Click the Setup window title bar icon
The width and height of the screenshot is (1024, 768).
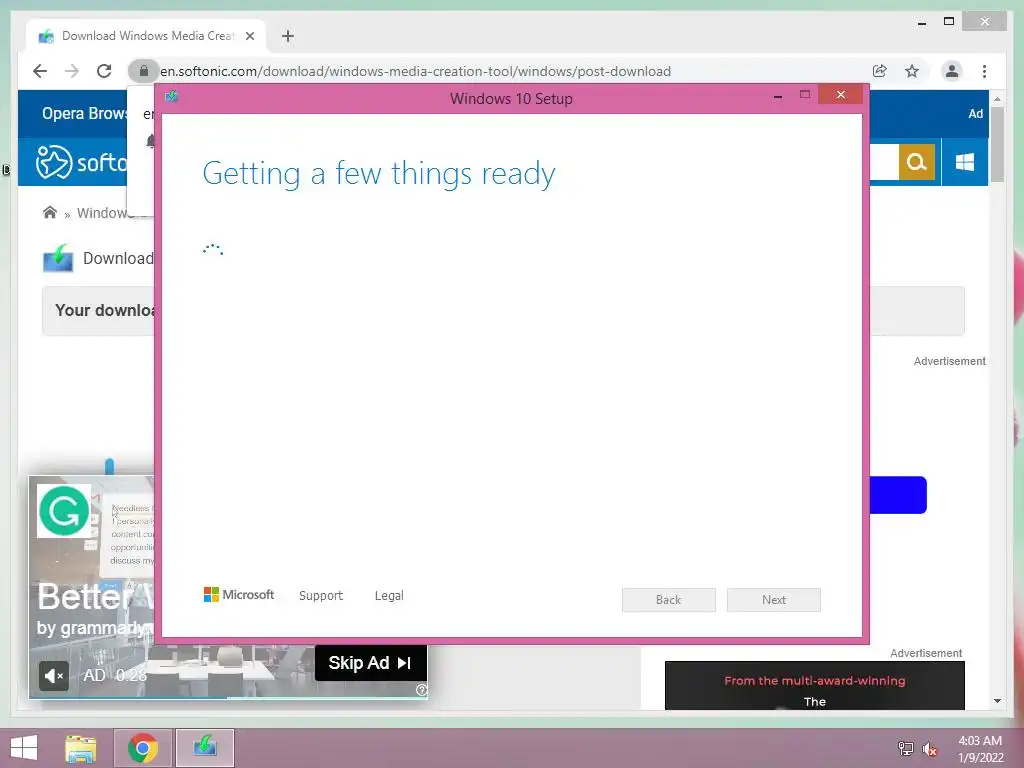point(171,97)
